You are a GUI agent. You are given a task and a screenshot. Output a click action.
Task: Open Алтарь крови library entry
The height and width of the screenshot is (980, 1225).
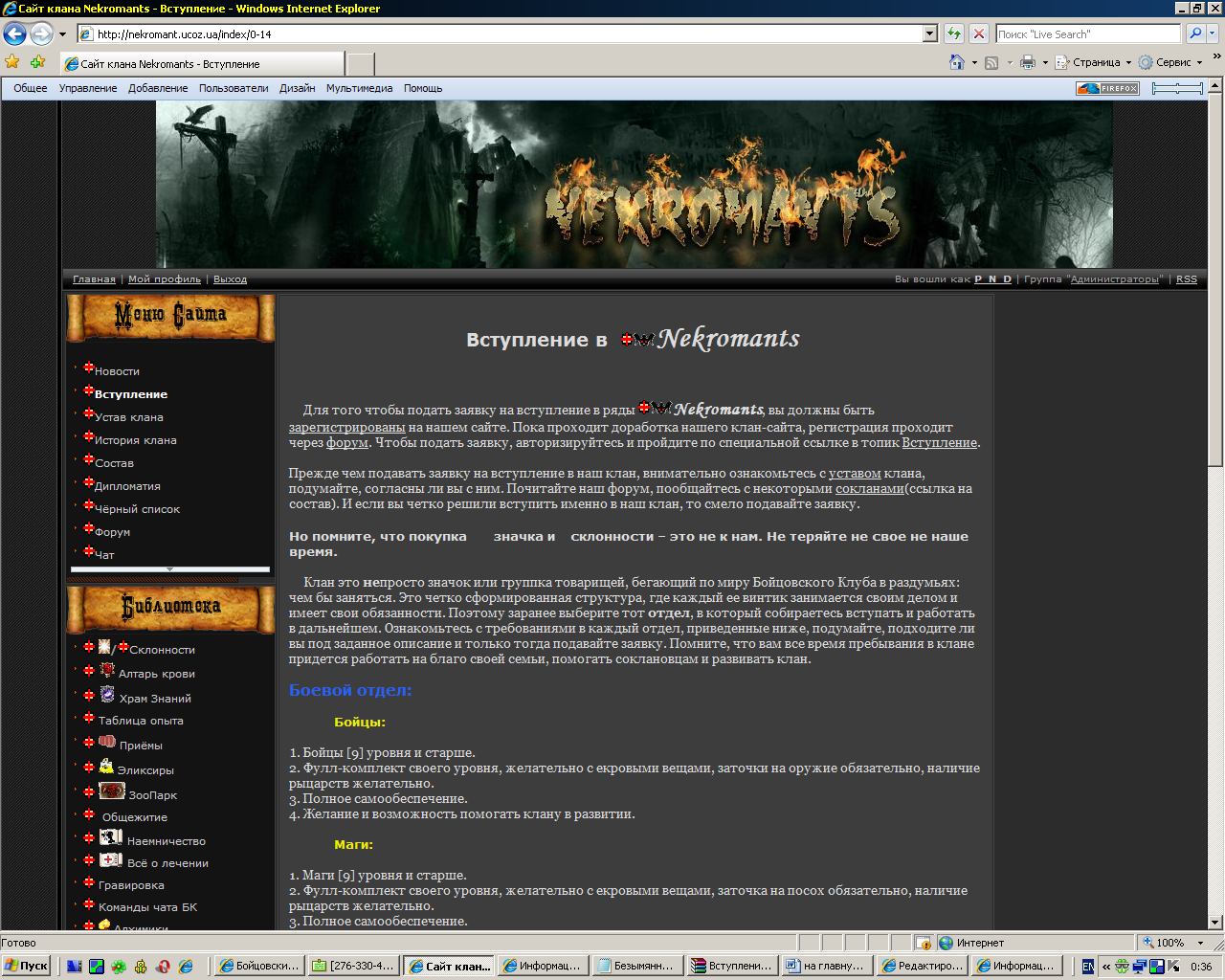pos(156,674)
